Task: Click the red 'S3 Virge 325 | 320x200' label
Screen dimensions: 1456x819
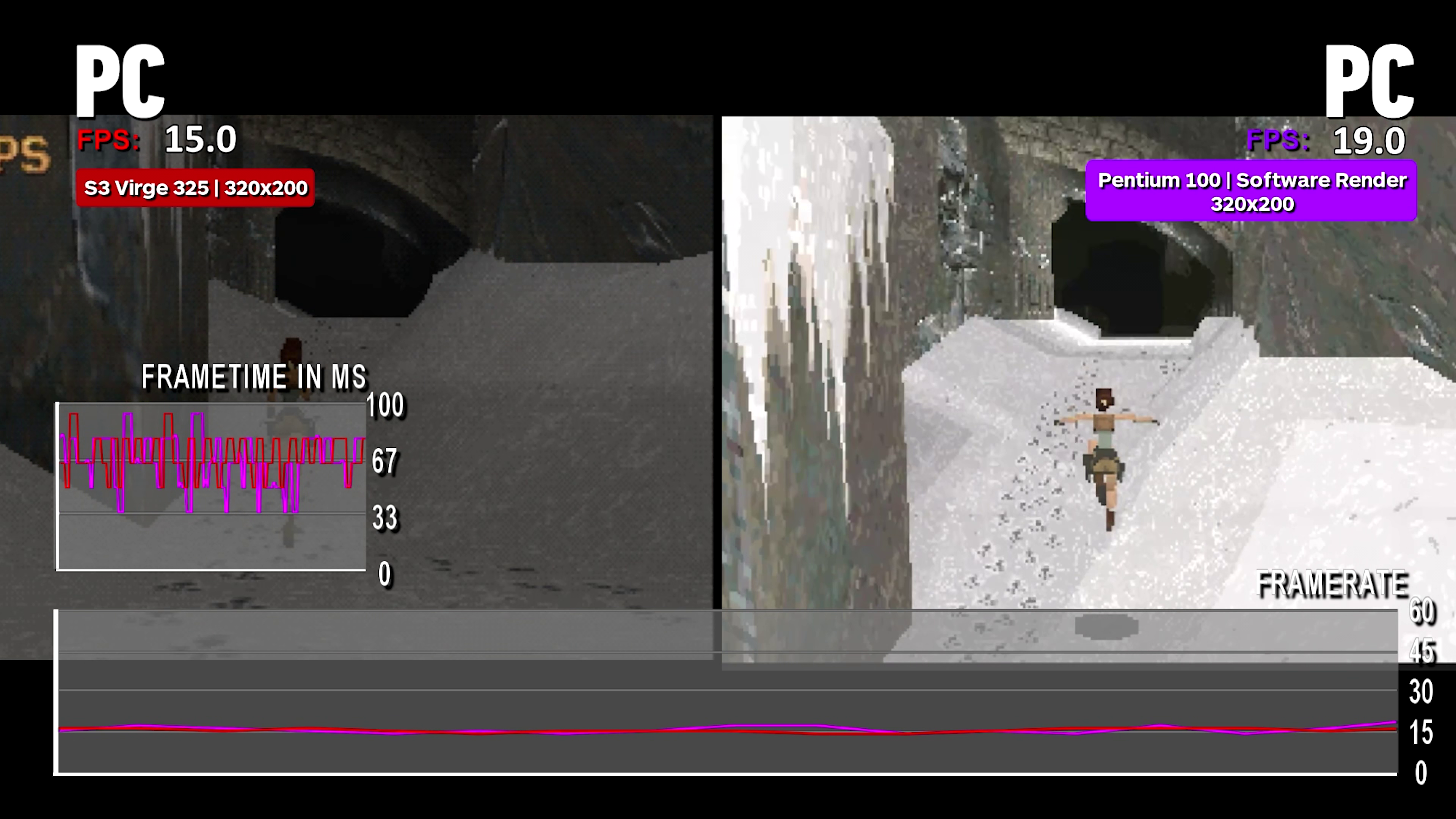Action: click(x=195, y=188)
